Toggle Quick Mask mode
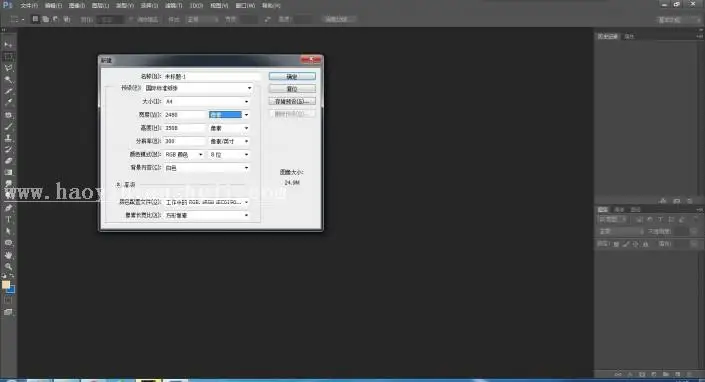Viewport: 705px width, 382px height. pyautogui.click(x=8, y=300)
